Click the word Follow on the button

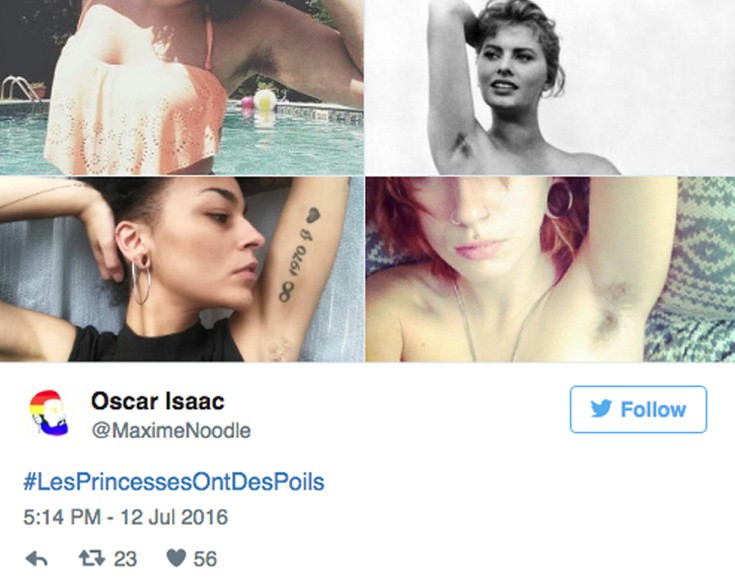coord(653,410)
